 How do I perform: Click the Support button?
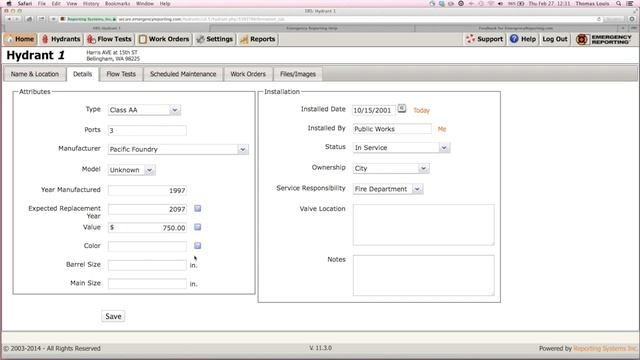(484, 39)
